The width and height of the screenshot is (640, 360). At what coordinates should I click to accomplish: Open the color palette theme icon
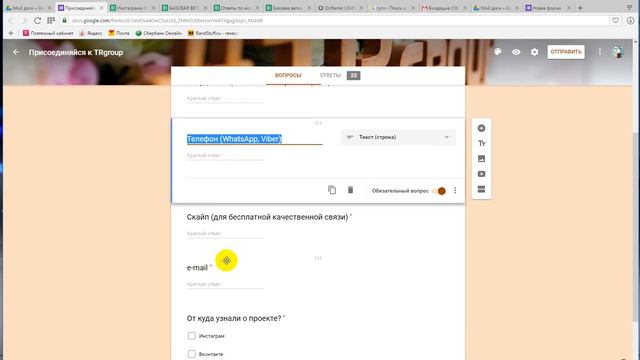[498, 52]
